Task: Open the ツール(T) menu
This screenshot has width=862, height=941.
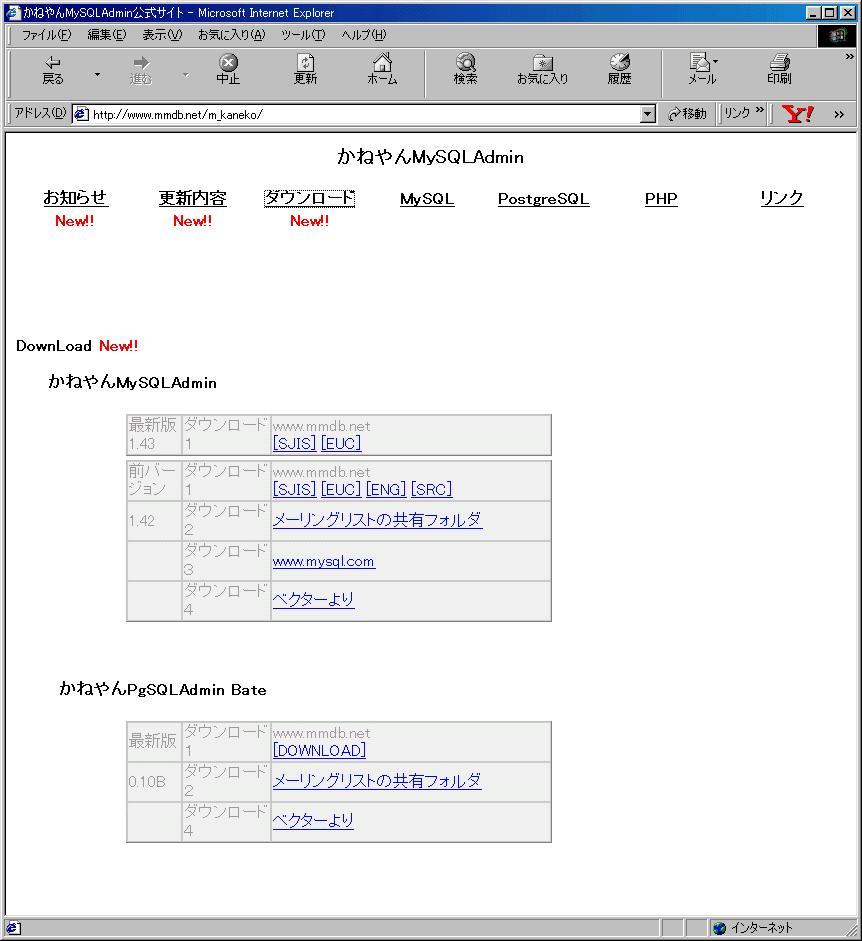Action: coord(303,35)
